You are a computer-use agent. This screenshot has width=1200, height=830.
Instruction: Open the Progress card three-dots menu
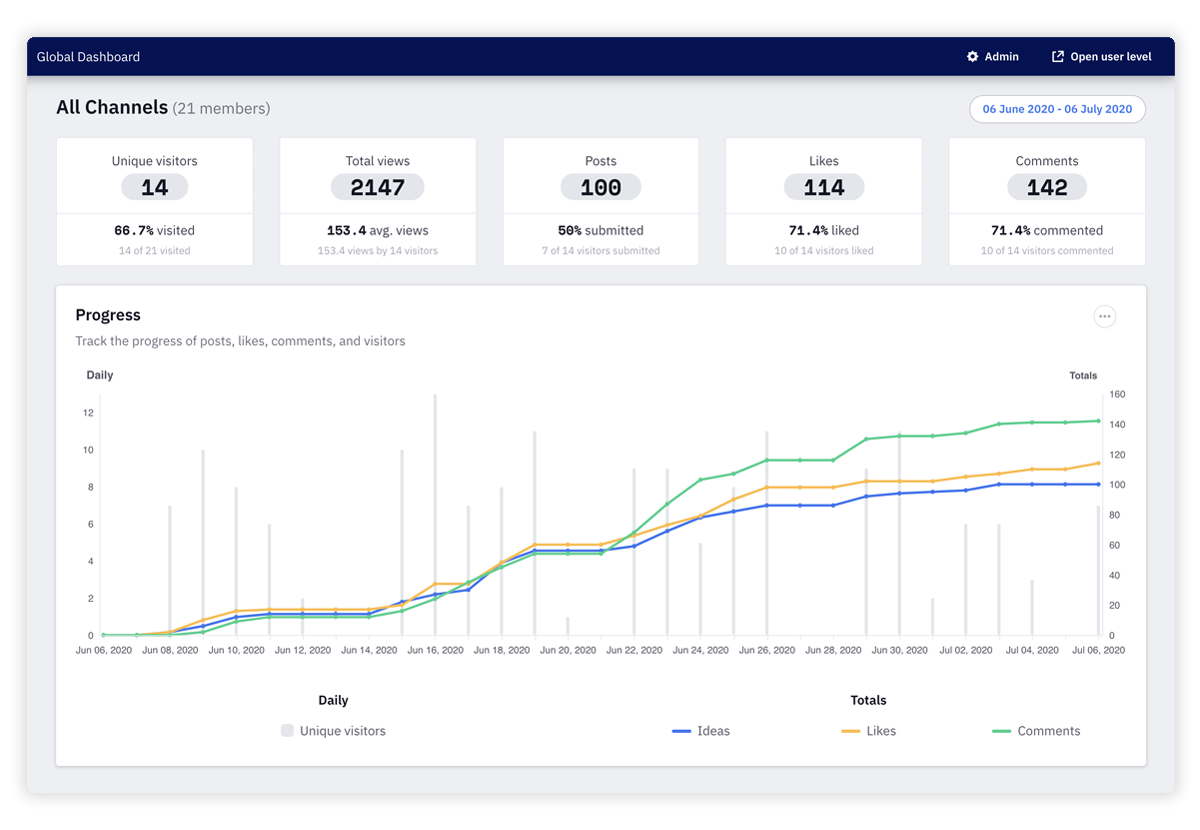[1104, 316]
